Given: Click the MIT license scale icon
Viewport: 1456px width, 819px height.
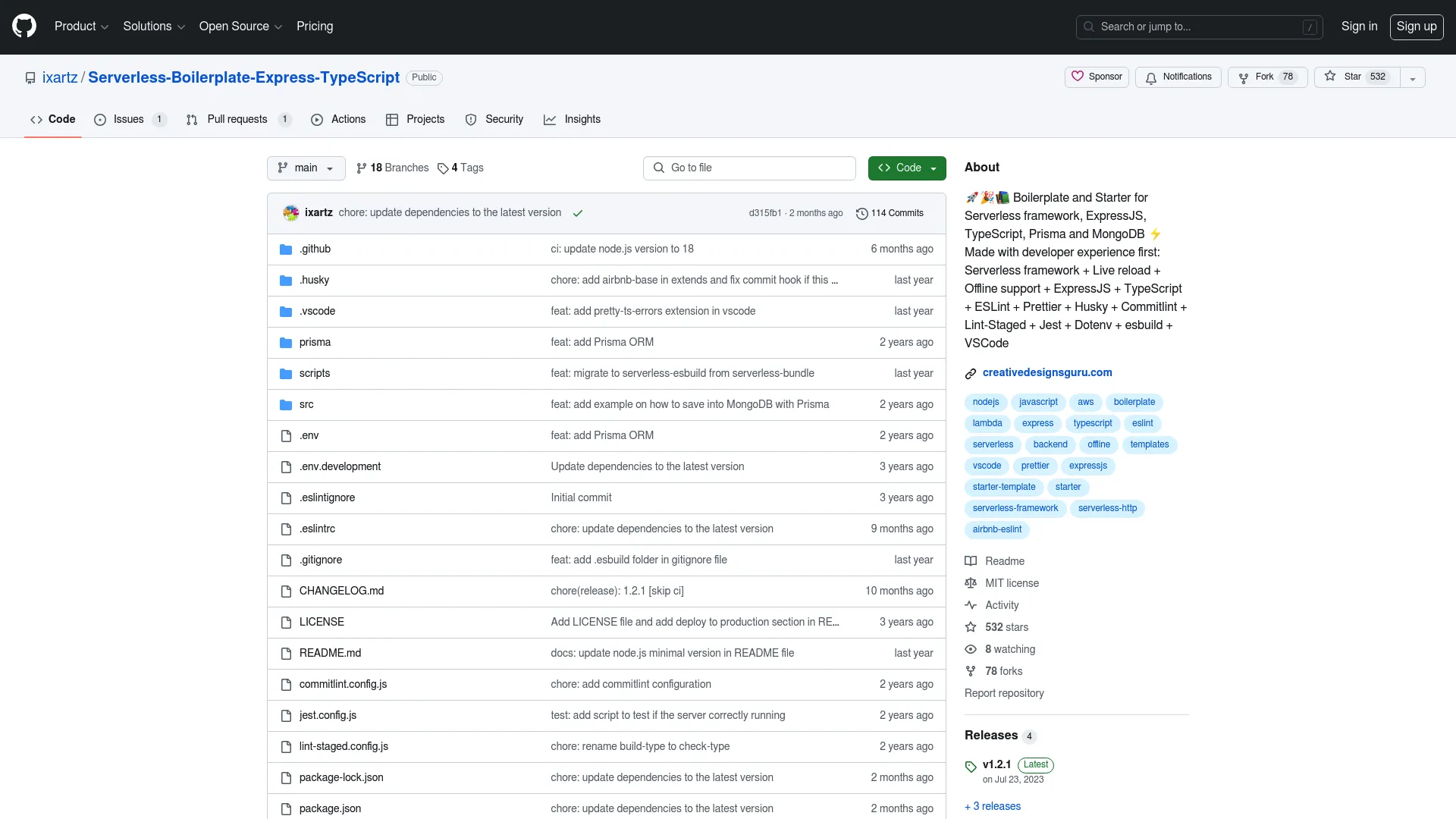Looking at the screenshot, I should [x=971, y=583].
